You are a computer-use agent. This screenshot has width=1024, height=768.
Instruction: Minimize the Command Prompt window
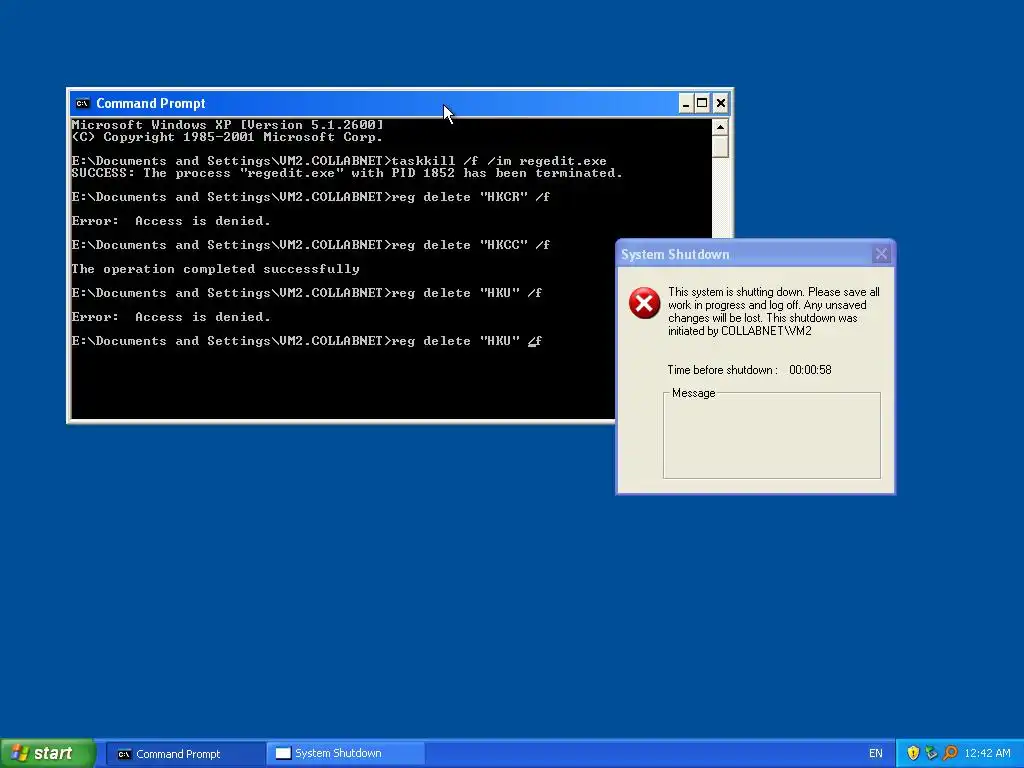[x=685, y=103]
